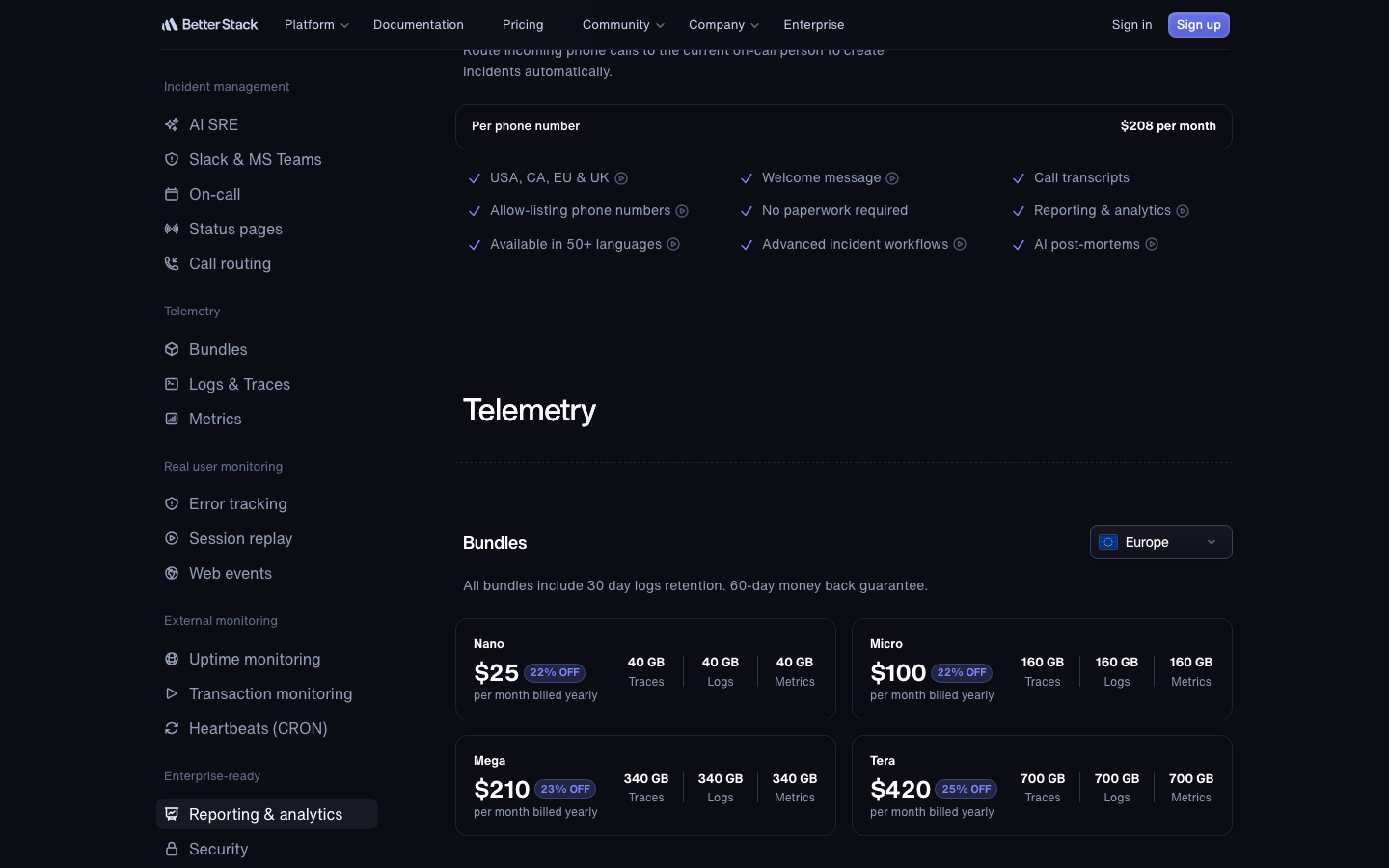
Task: Play video next to USA, CA, EU & UK
Action: [x=621, y=178]
